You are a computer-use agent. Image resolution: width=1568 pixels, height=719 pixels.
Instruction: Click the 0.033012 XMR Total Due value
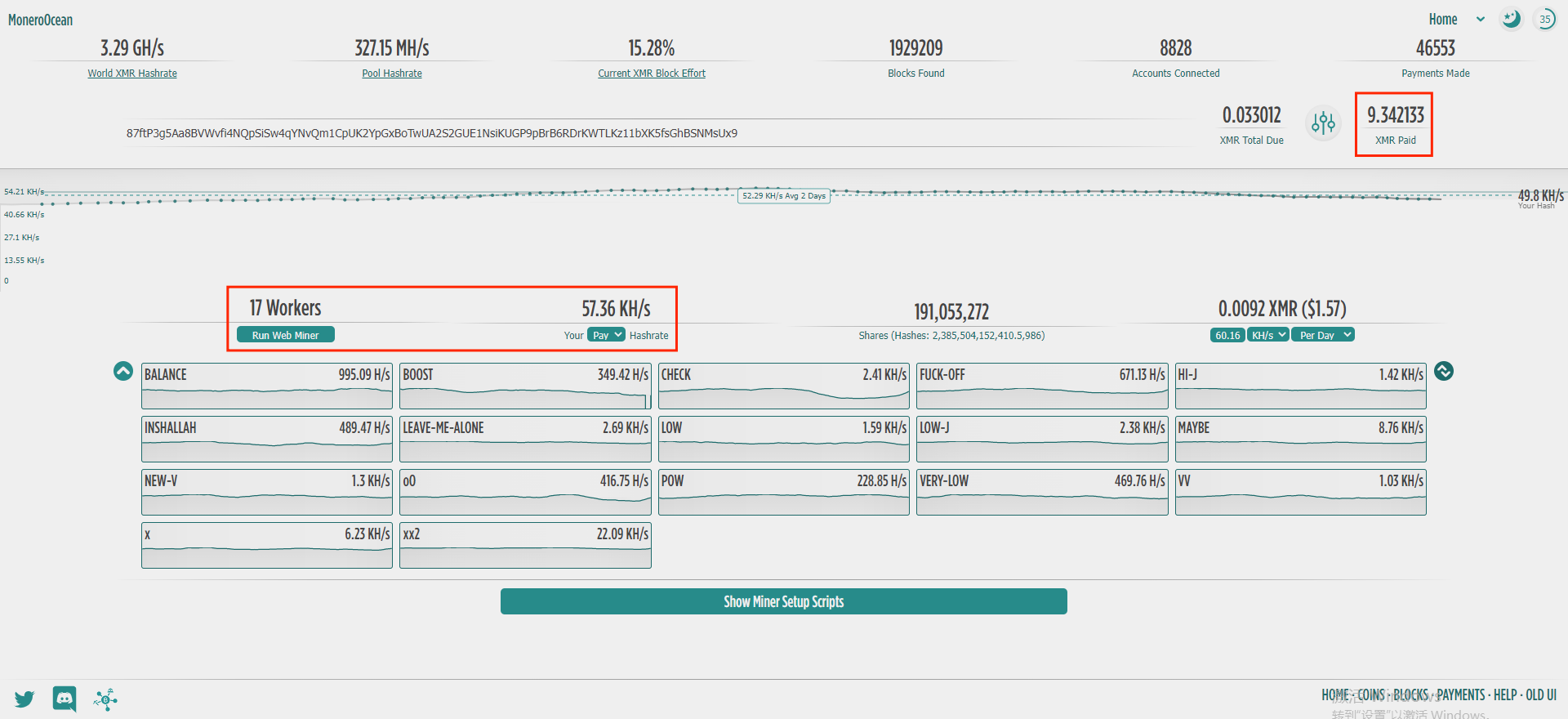point(1251,115)
